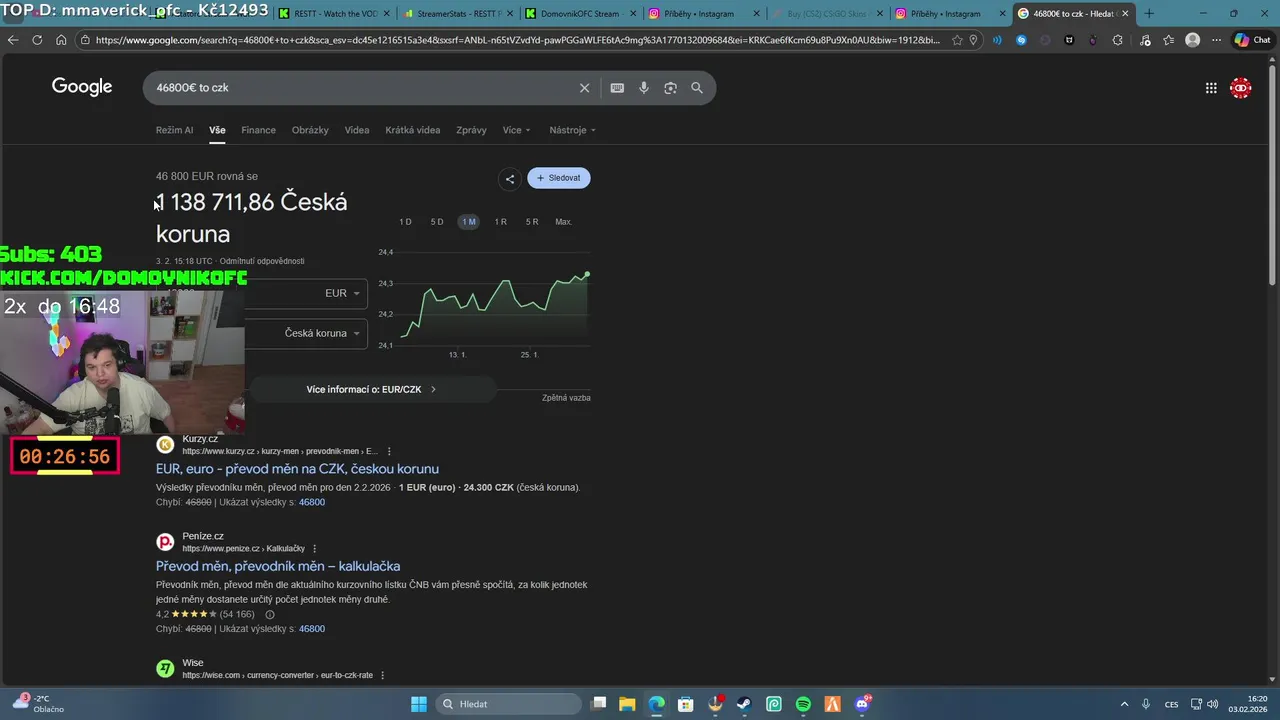
Task: Click the Sledovat follow button
Action: coord(559,178)
